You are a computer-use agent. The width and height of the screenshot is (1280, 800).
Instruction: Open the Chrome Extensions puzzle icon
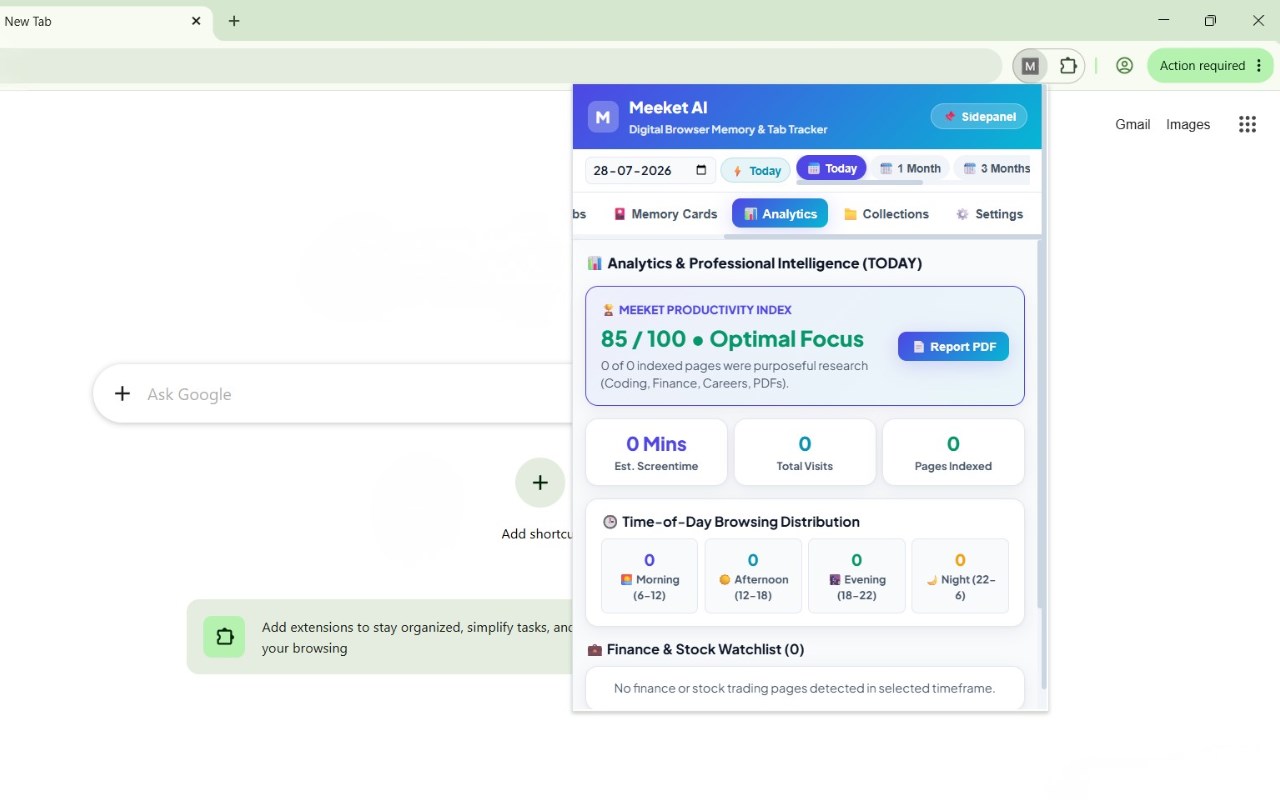click(1068, 66)
